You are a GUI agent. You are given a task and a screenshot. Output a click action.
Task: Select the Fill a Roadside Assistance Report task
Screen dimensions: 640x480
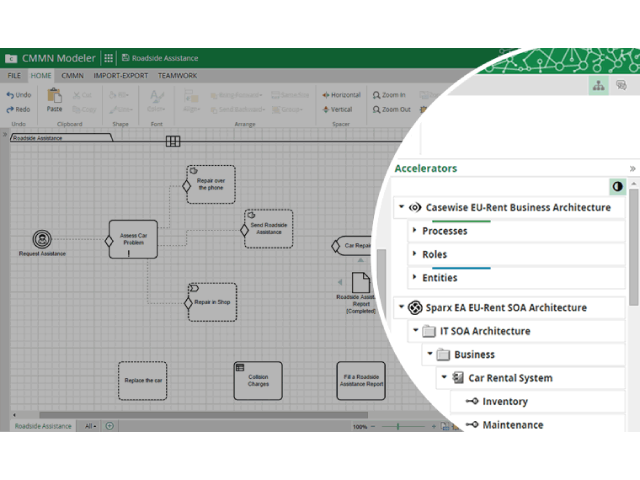[361, 380]
